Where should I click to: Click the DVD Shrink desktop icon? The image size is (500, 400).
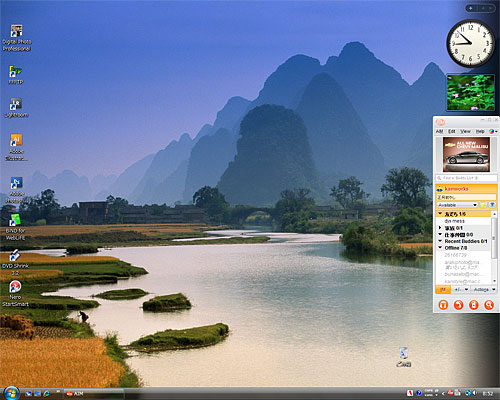[15, 262]
